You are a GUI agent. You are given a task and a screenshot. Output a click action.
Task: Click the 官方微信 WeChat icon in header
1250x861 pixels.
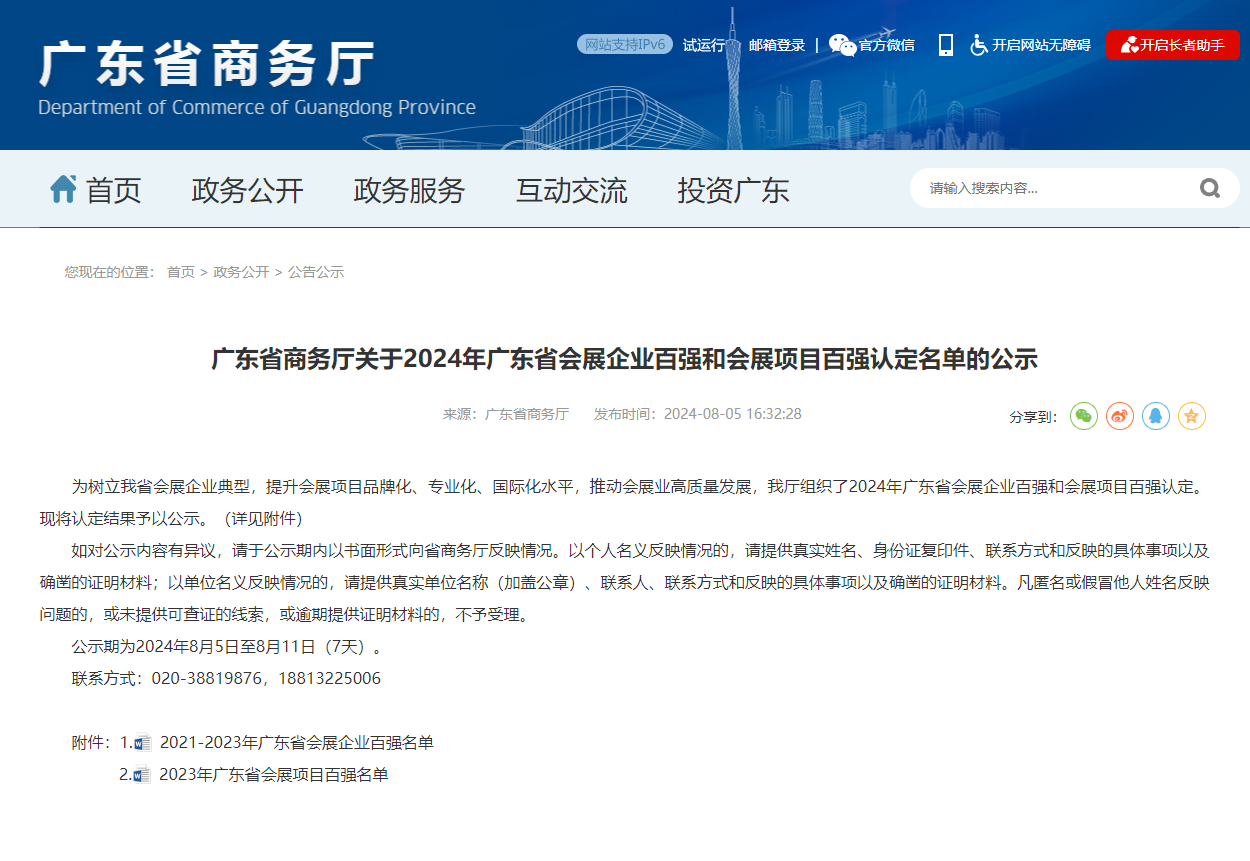click(x=842, y=45)
